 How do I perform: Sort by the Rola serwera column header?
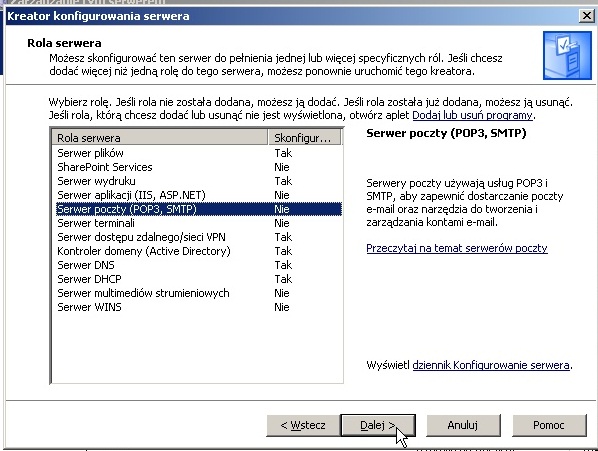click(160, 138)
